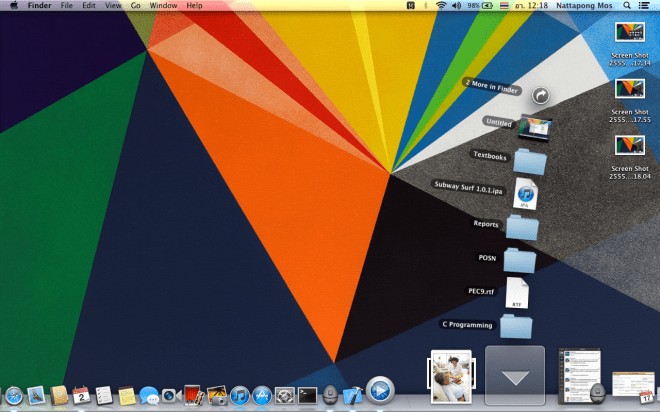Image resolution: width=660 pixels, height=412 pixels.
Task: Launch Photo Booth from the Dock
Action: coord(194,396)
